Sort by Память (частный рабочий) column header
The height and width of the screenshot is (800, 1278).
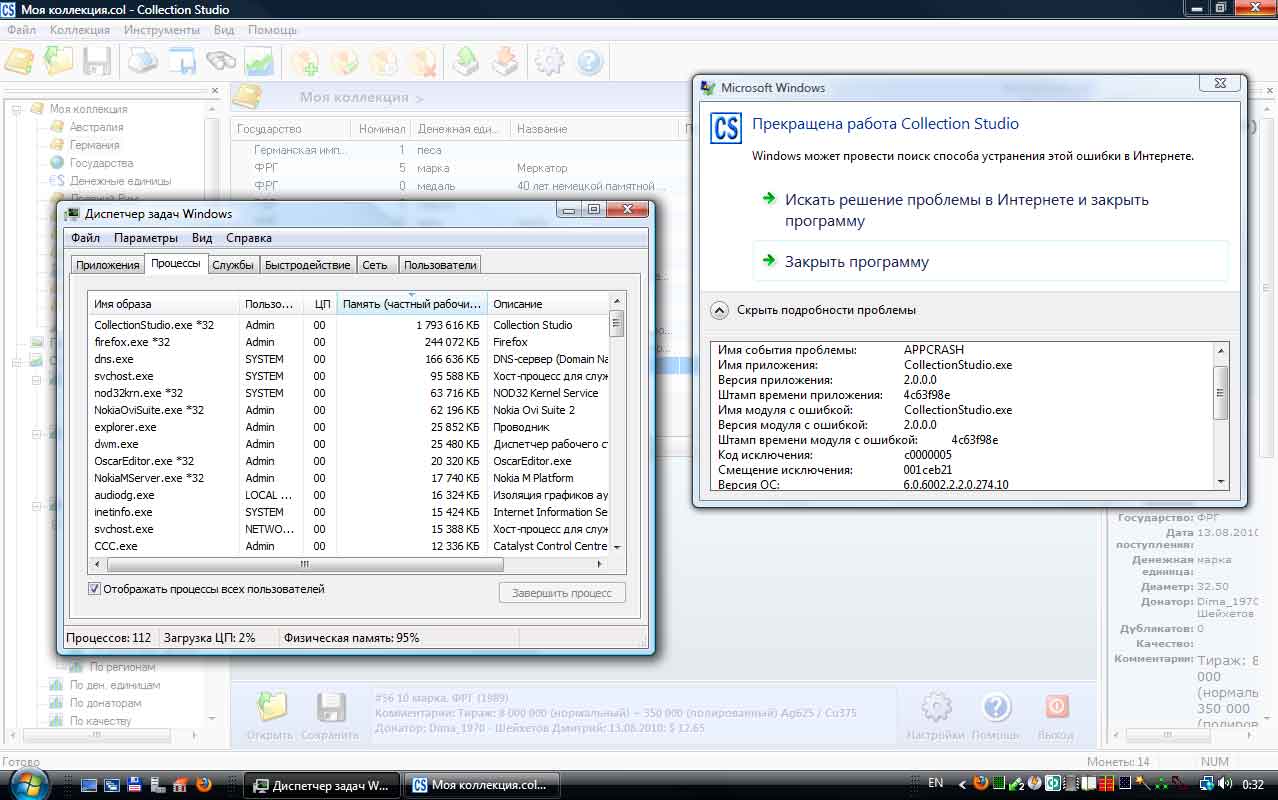coord(412,304)
